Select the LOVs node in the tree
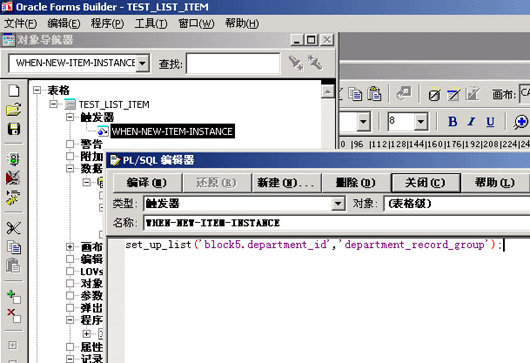 pyautogui.click(x=92, y=271)
